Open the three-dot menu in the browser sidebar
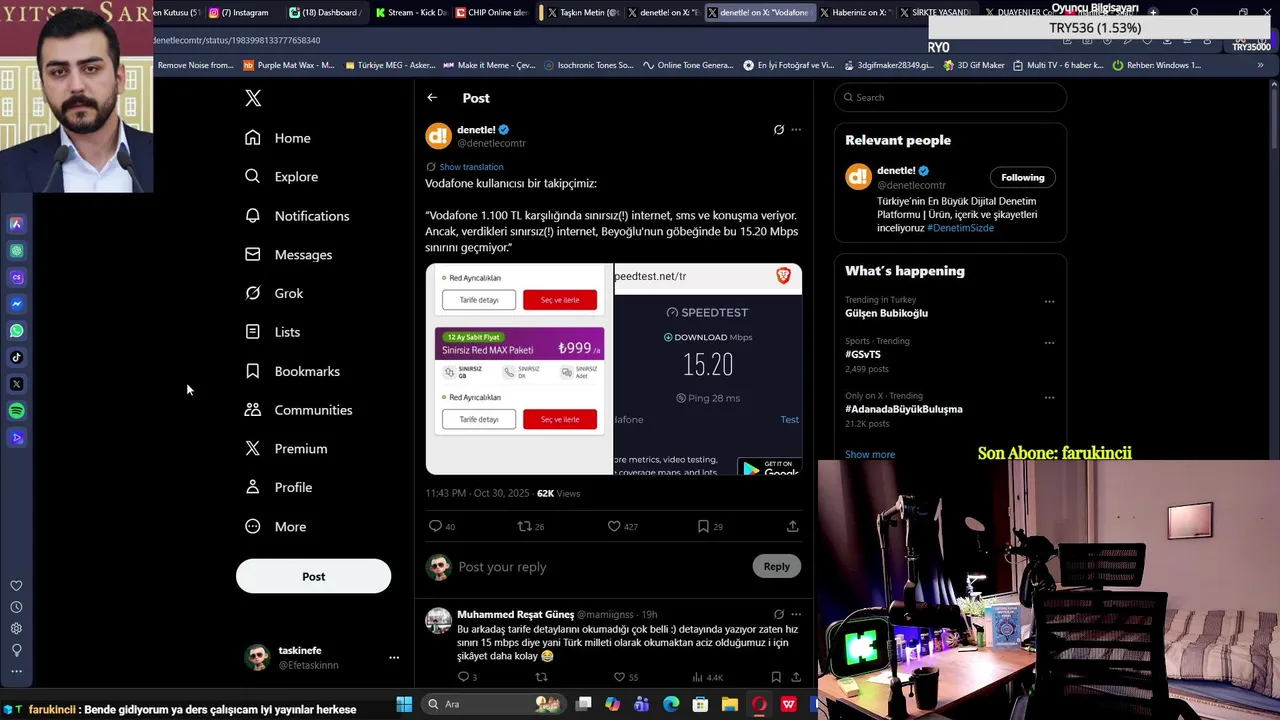The height and width of the screenshot is (720, 1280). [x=16, y=671]
